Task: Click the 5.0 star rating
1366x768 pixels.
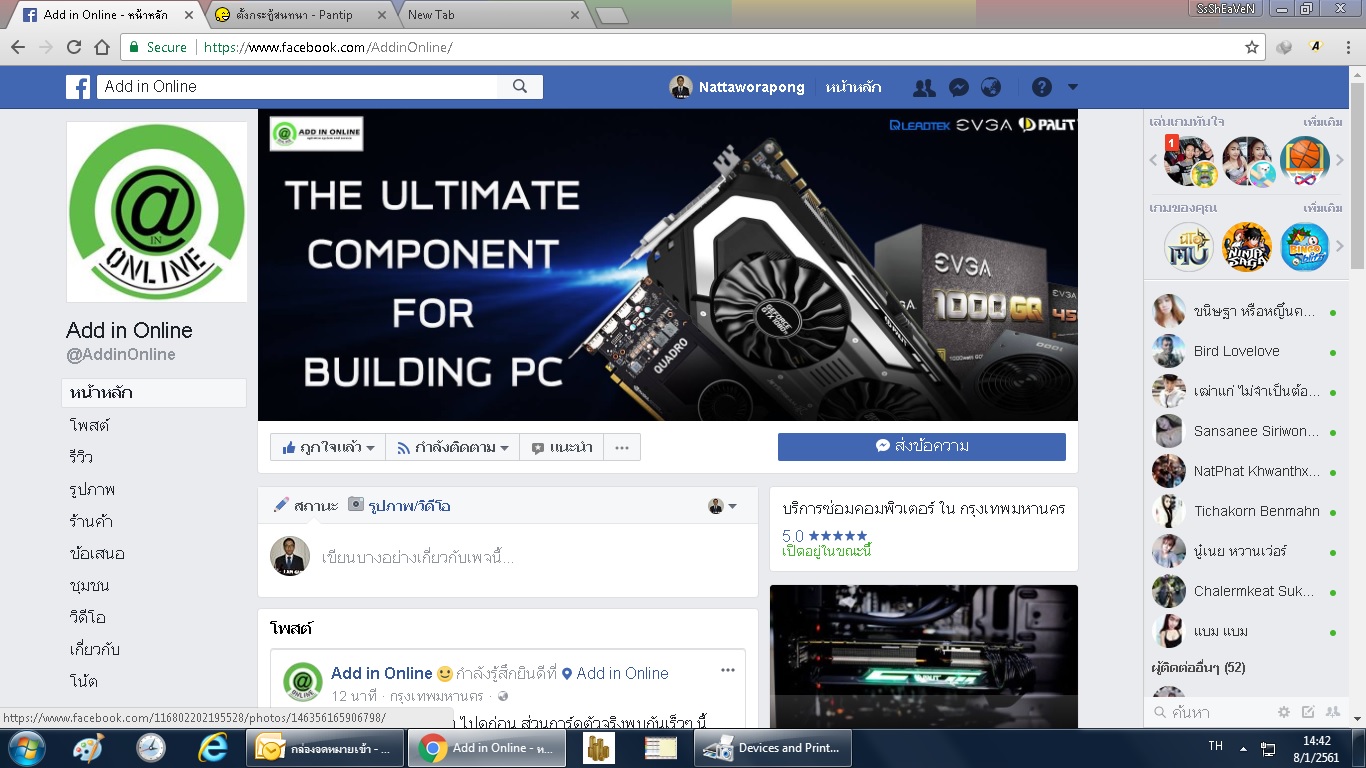Action: click(x=825, y=536)
